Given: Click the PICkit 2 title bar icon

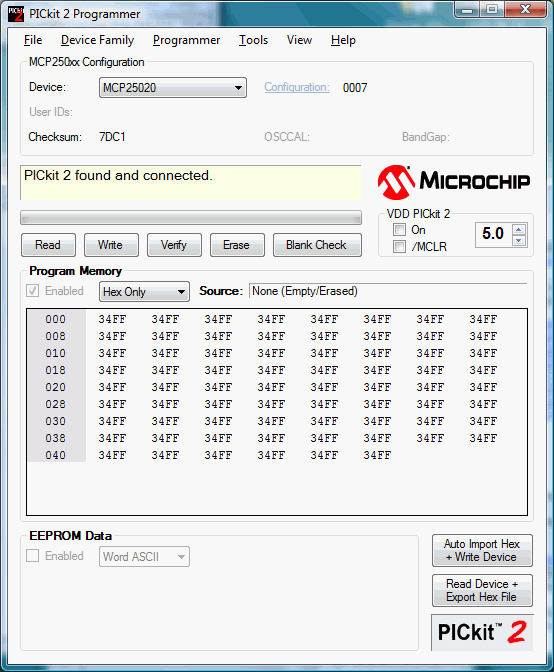Looking at the screenshot, I should 16,14.
